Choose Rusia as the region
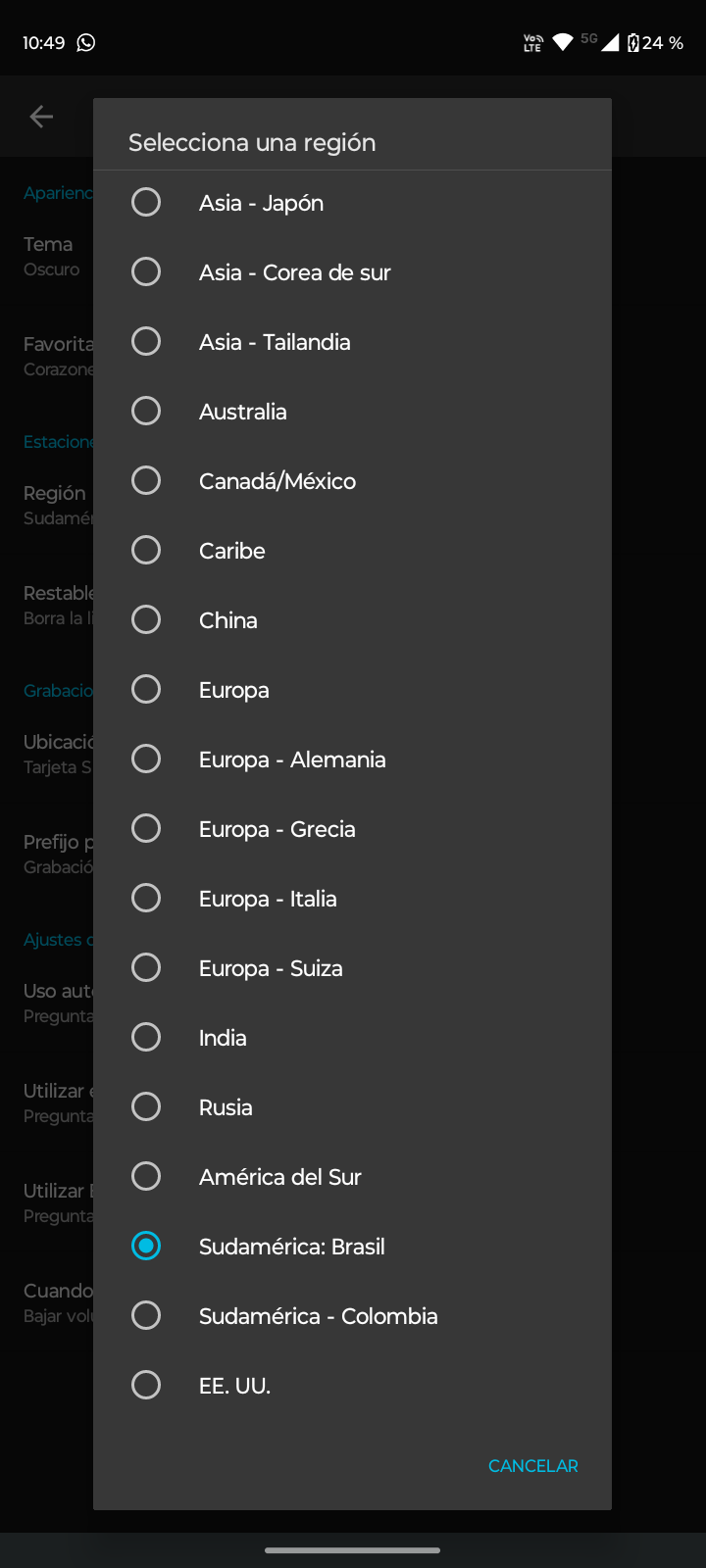Image resolution: width=706 pixels, height=1568 pixels. [x=146, y=1107]
